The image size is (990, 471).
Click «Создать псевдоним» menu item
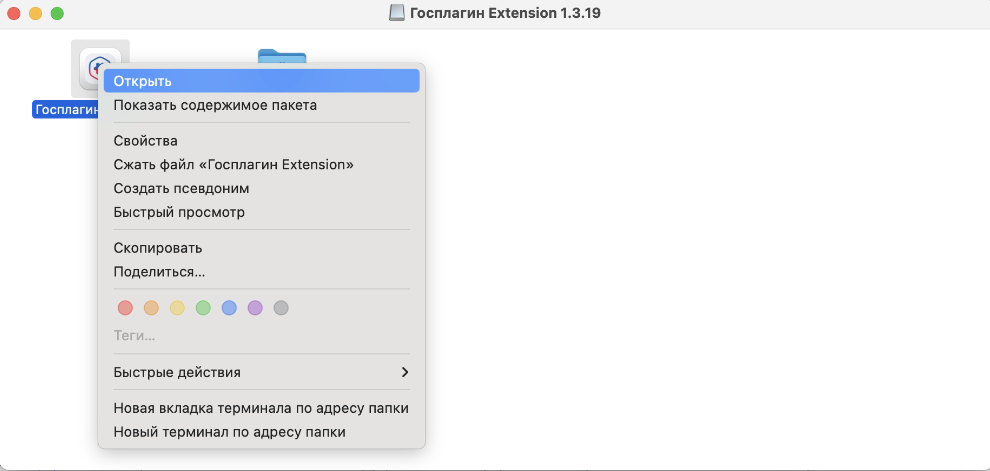coord(181,188)
